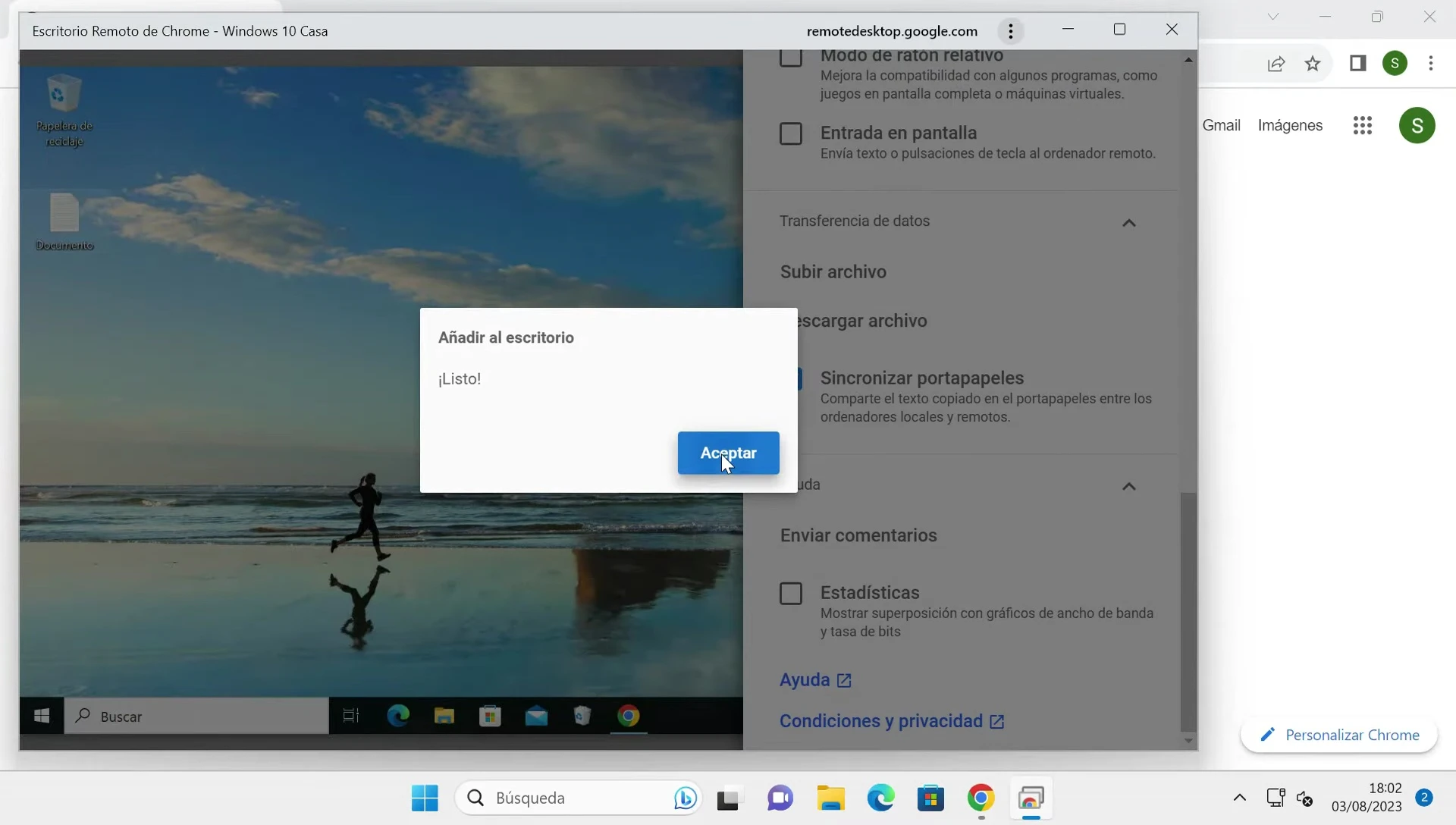The height and width of the screenshot is (825, 1456).
Task: Open the notifications badge showing 2
Action: point(1424,797)
